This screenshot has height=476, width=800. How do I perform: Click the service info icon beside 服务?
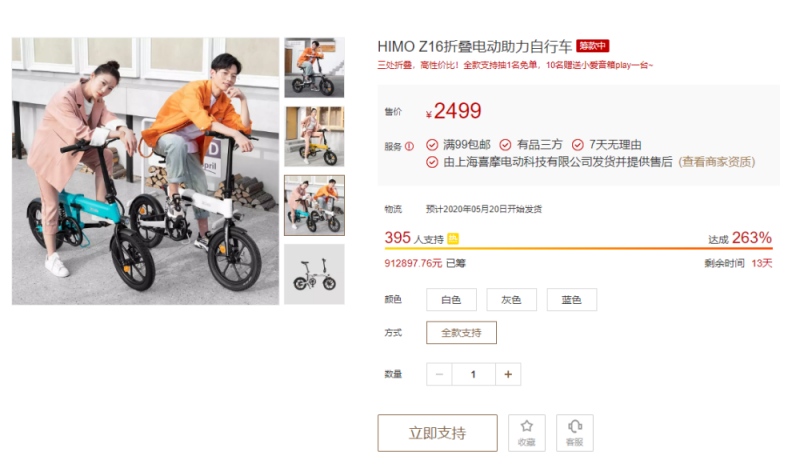pyautogui.click(x=409, y=146)
